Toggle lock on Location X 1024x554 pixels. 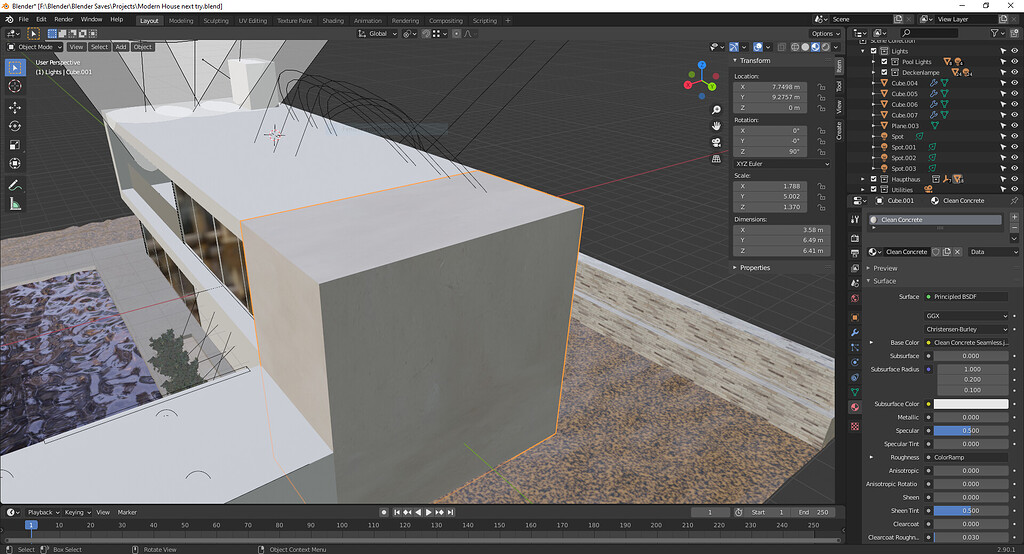(x=821, y=87)
